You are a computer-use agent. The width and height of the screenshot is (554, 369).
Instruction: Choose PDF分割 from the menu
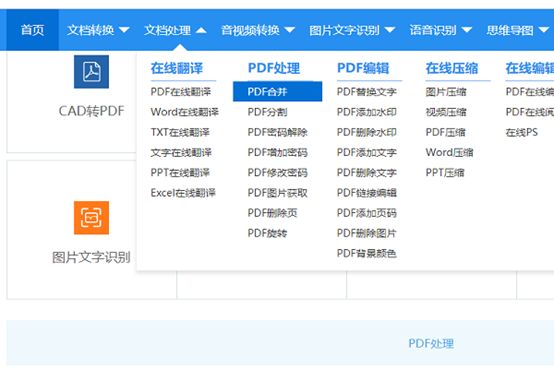[267, 112]
